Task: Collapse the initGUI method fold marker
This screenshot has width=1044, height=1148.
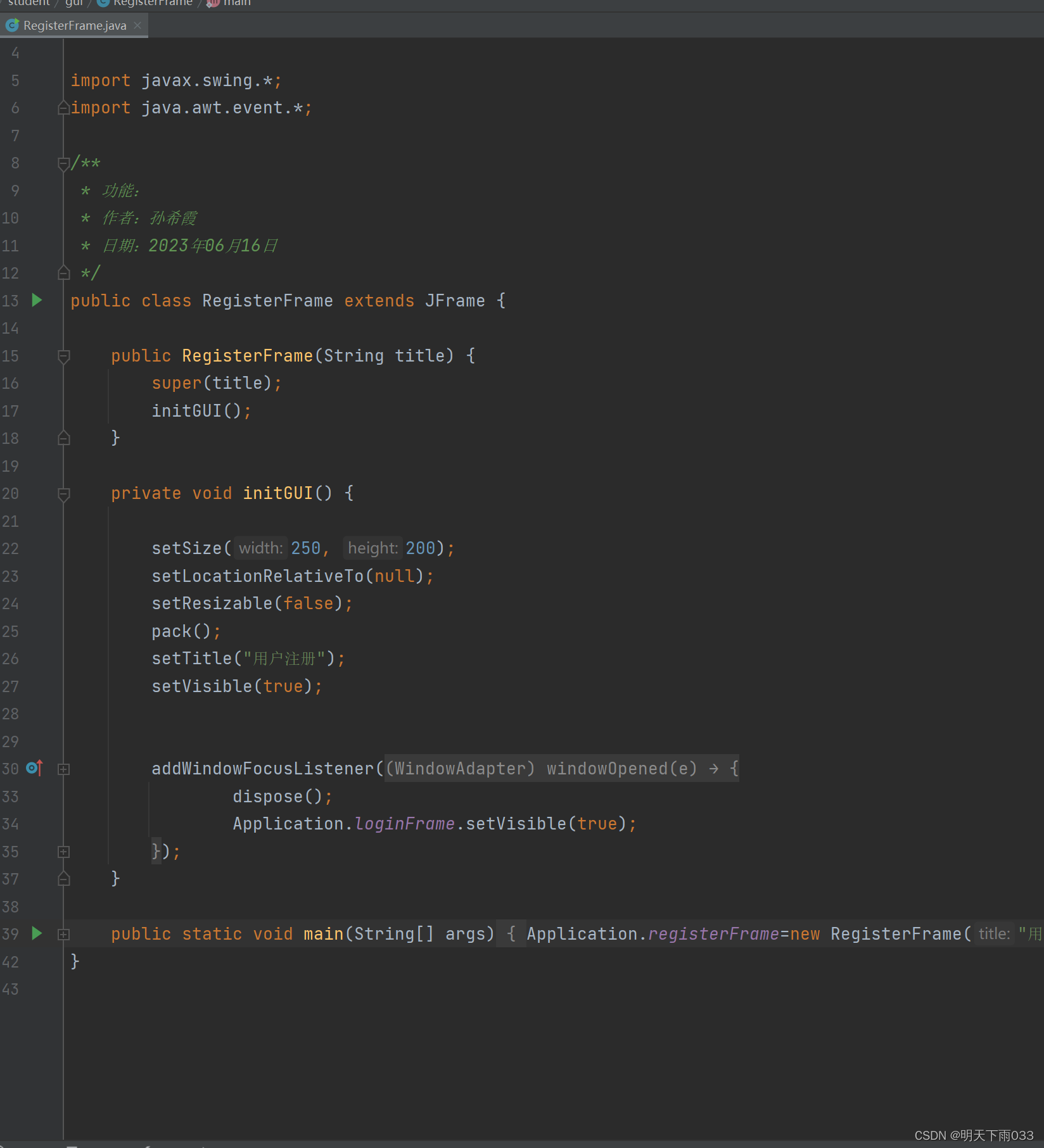Action: (x=63, y=494)
